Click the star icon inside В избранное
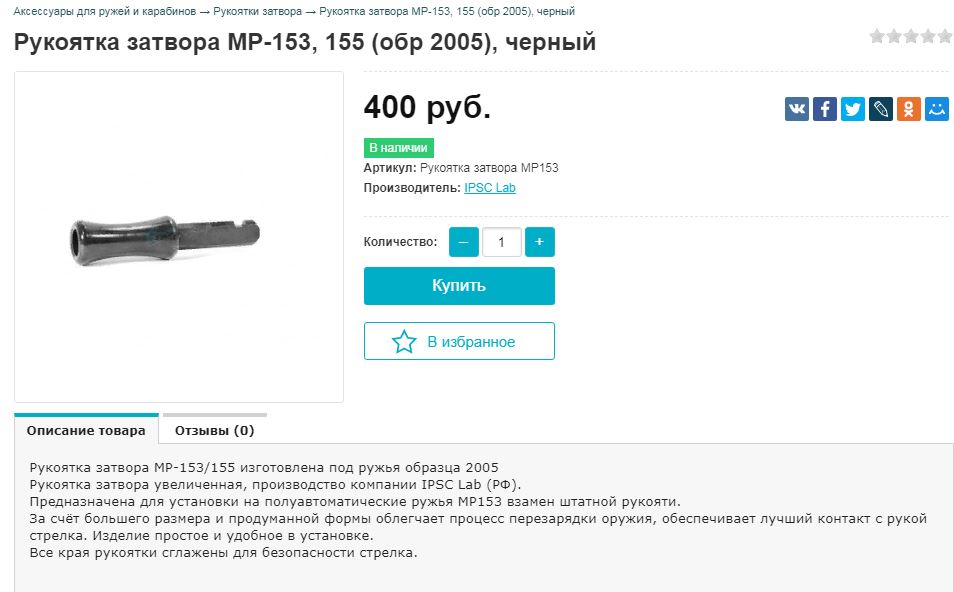 [403, 340]
